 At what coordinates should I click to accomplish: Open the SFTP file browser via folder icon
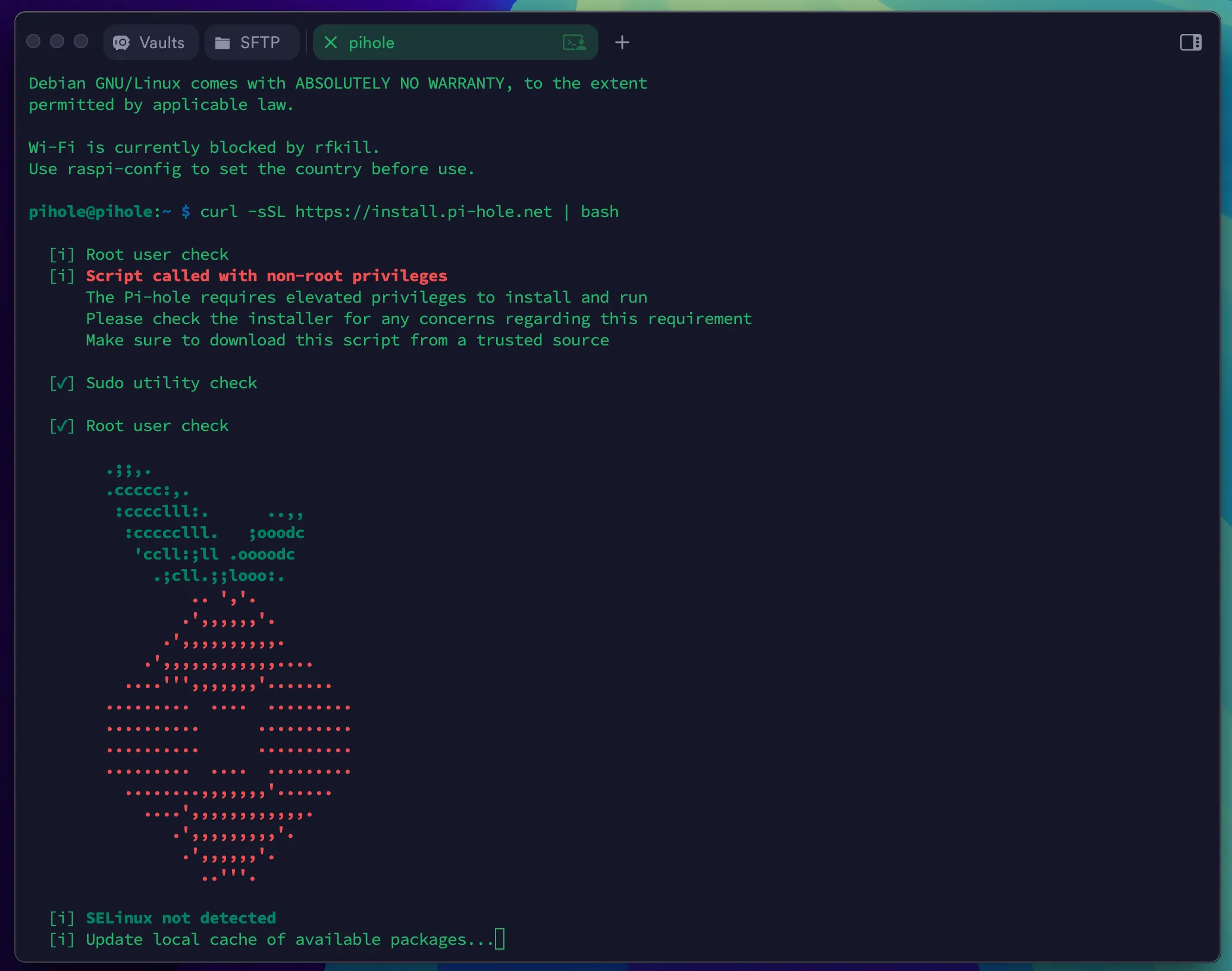coord(223,42)
